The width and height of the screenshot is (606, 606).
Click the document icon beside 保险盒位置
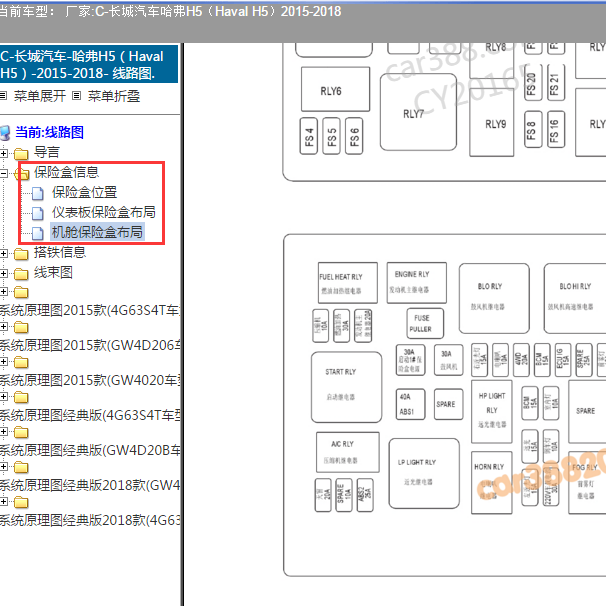click(x=37, y=193)
